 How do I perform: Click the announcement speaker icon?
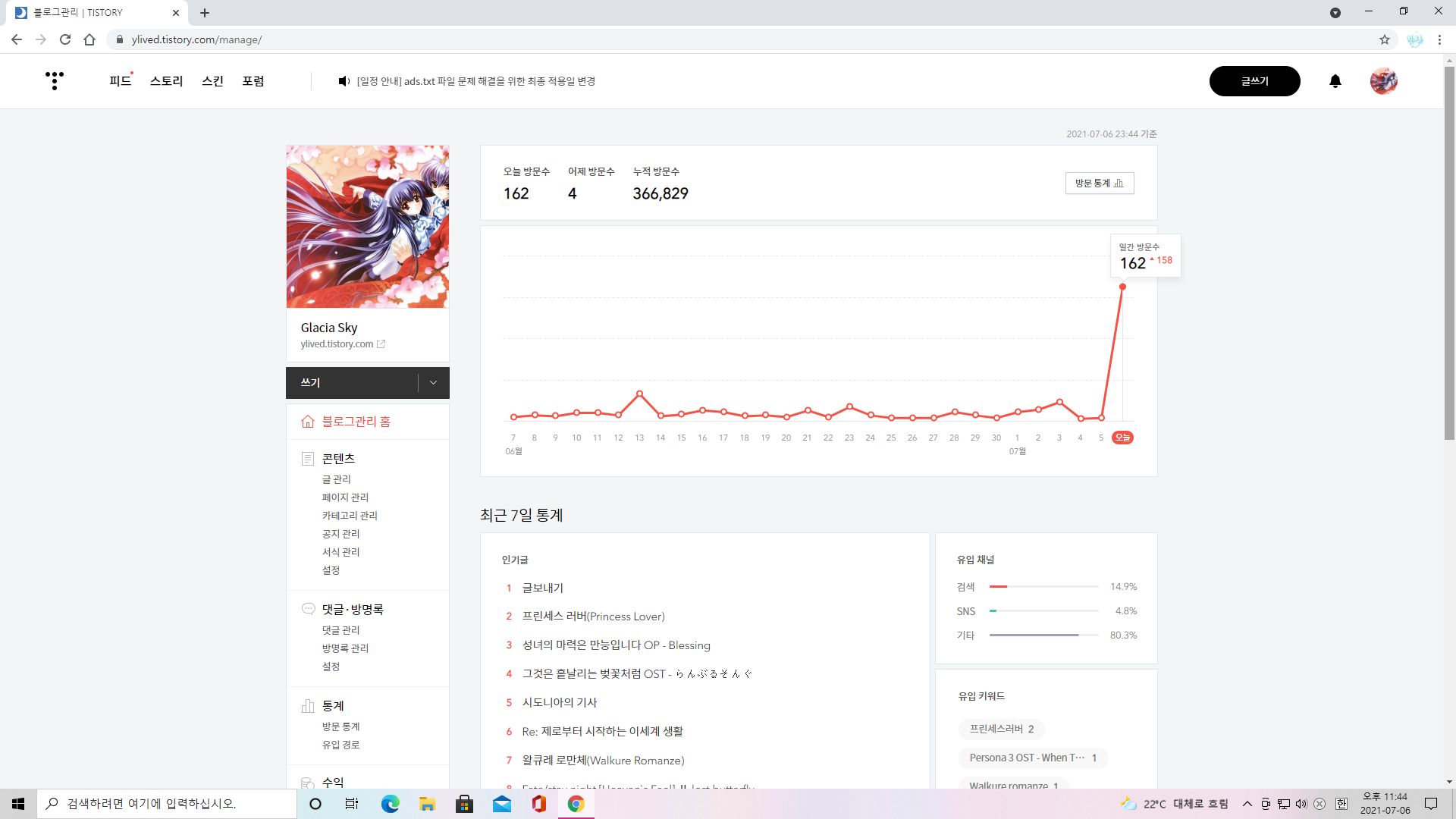tap(344, 81)
